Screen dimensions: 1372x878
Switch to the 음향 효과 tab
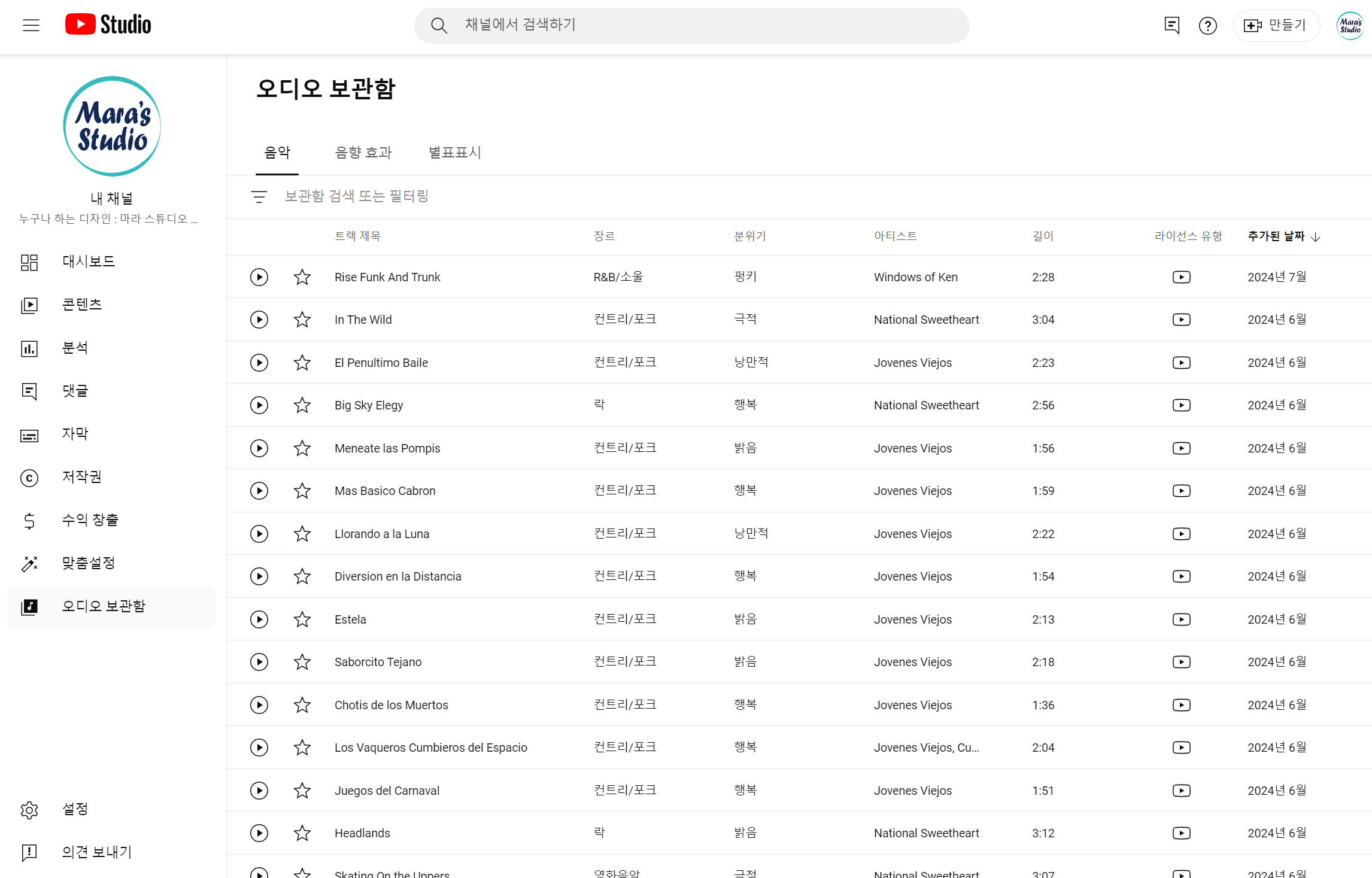click(363, 153)
